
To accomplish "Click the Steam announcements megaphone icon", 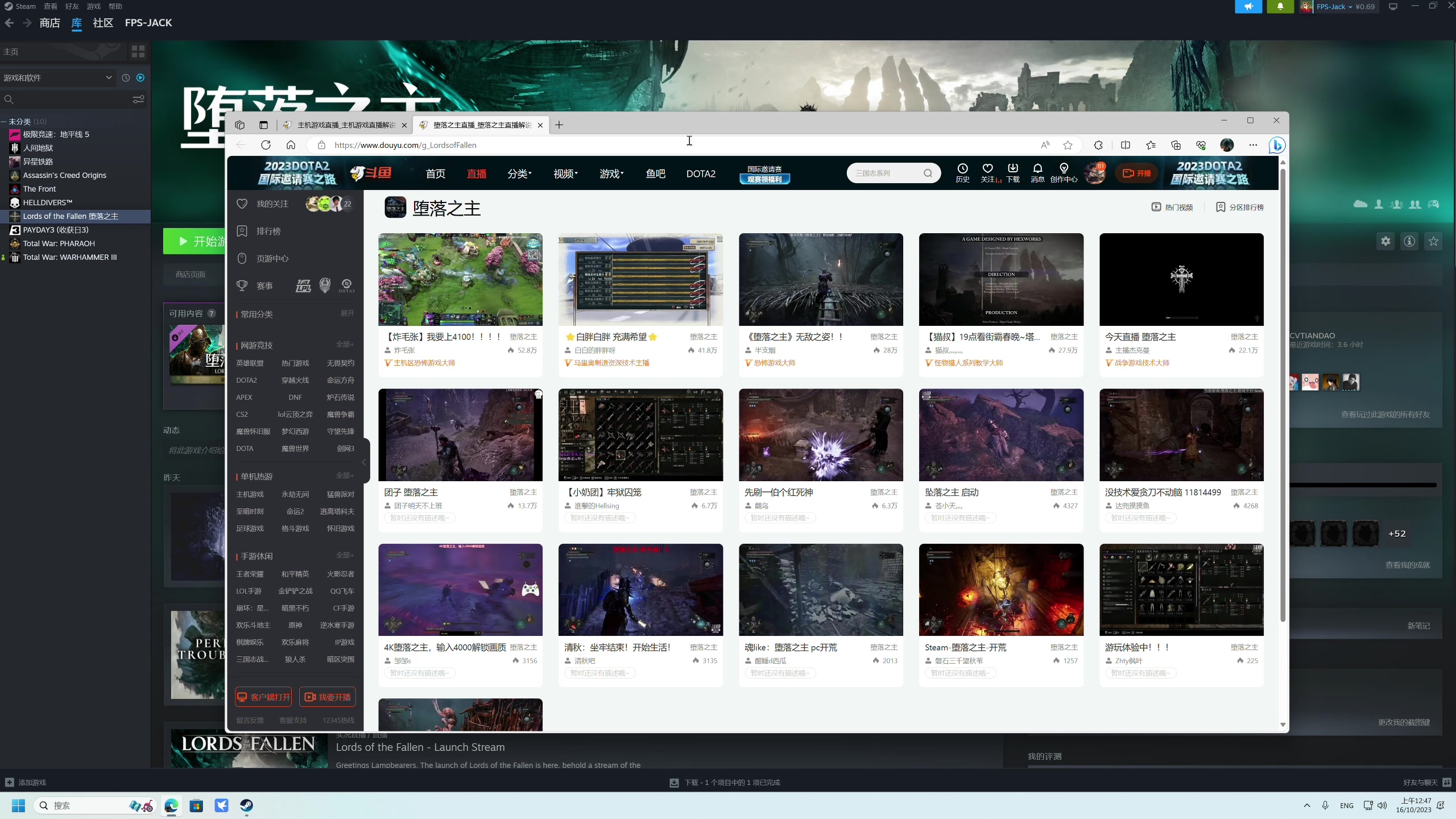I will pos(1248,7).
